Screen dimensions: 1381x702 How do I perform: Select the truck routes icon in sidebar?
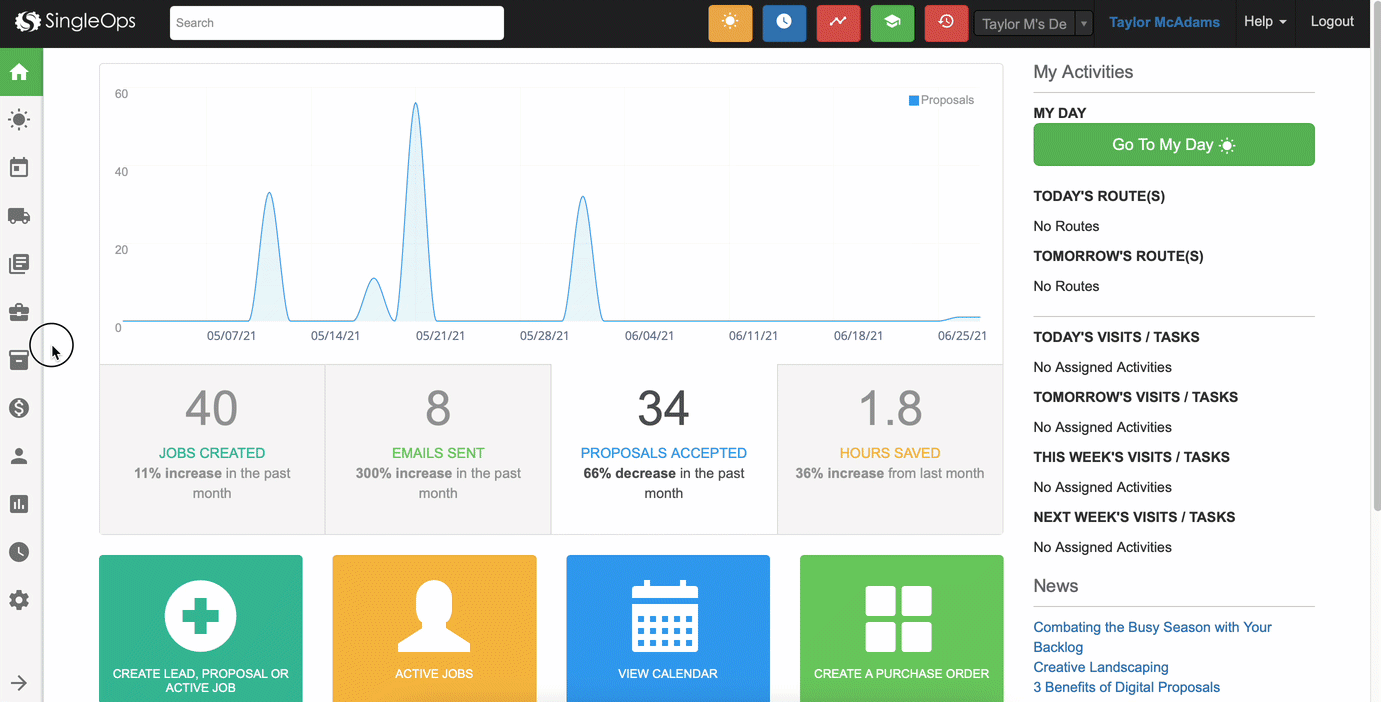[x=20, y=215]
